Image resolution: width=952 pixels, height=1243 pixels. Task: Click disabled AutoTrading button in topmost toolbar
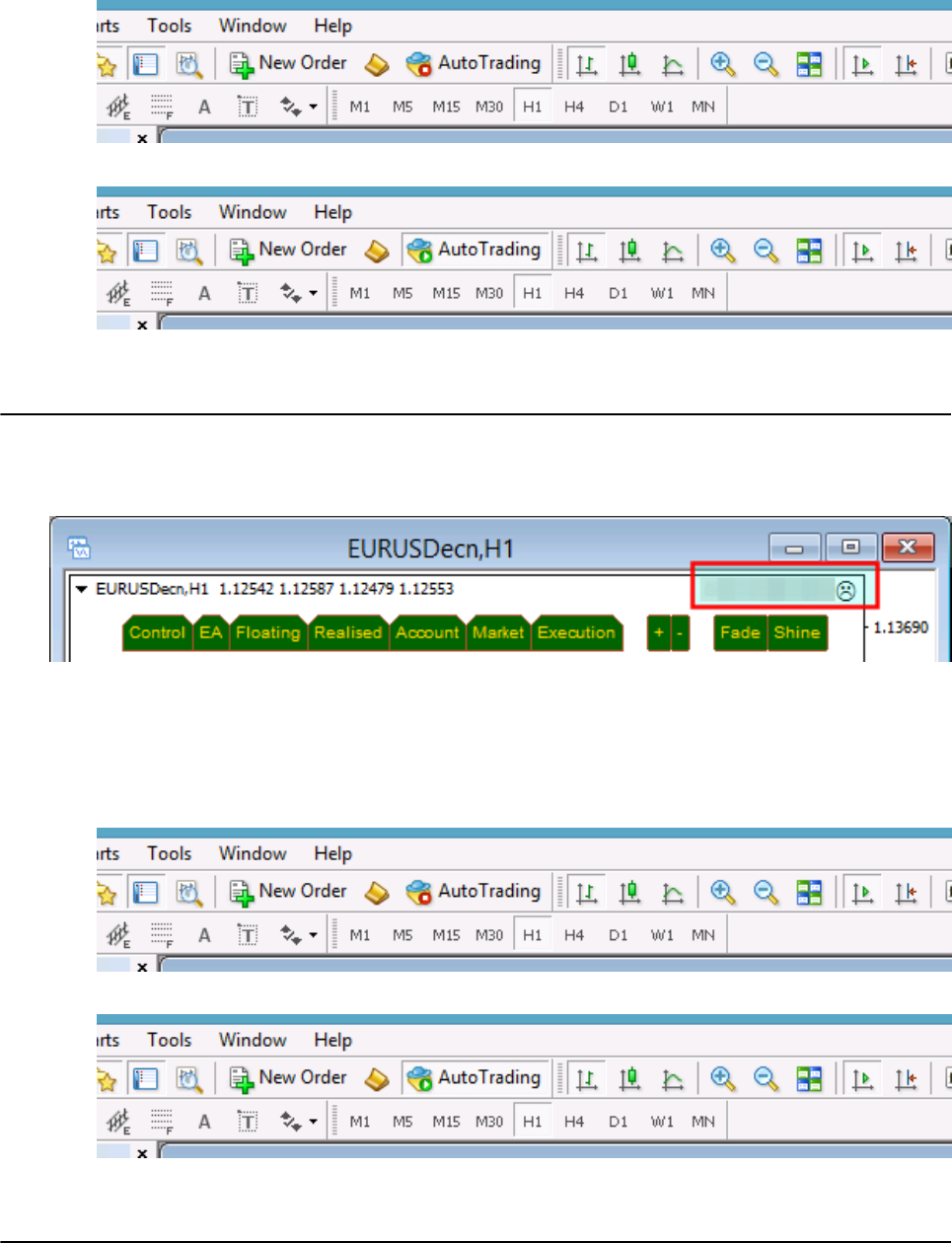pos(475,63)
